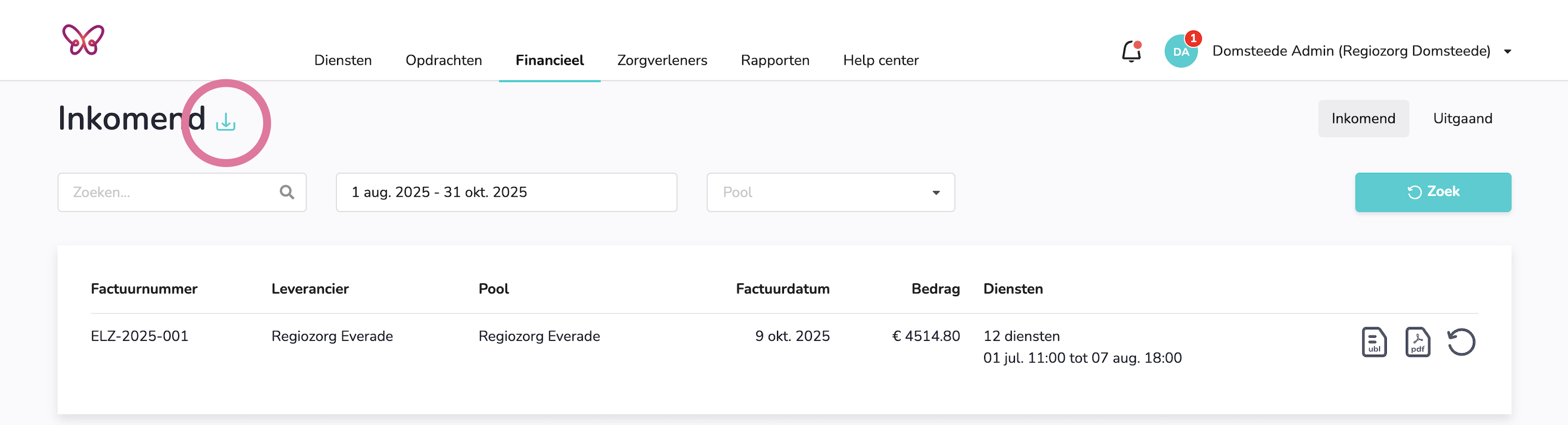This screenshot has height=425, width=1568.
Task: Switch to the Uitgaand tab
Action: 1462,119
